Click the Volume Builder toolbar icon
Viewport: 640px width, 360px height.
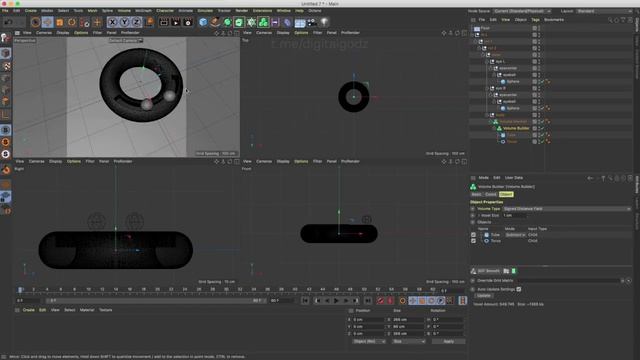point(263,22)
